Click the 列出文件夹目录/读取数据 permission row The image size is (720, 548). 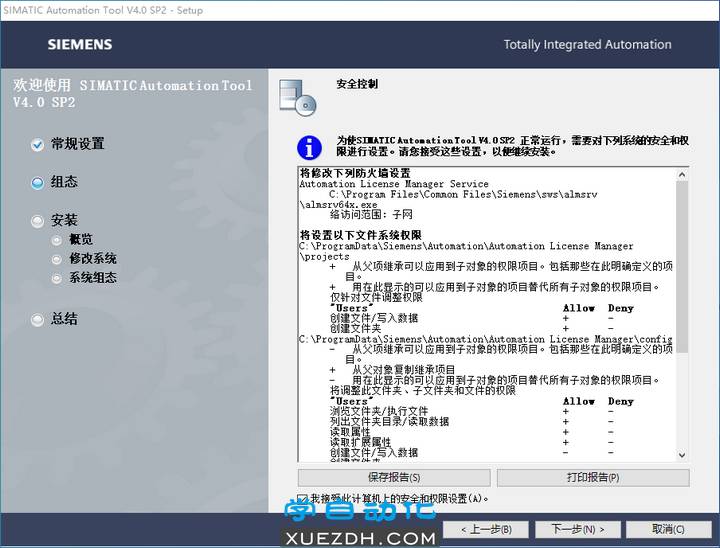(389, 422)
